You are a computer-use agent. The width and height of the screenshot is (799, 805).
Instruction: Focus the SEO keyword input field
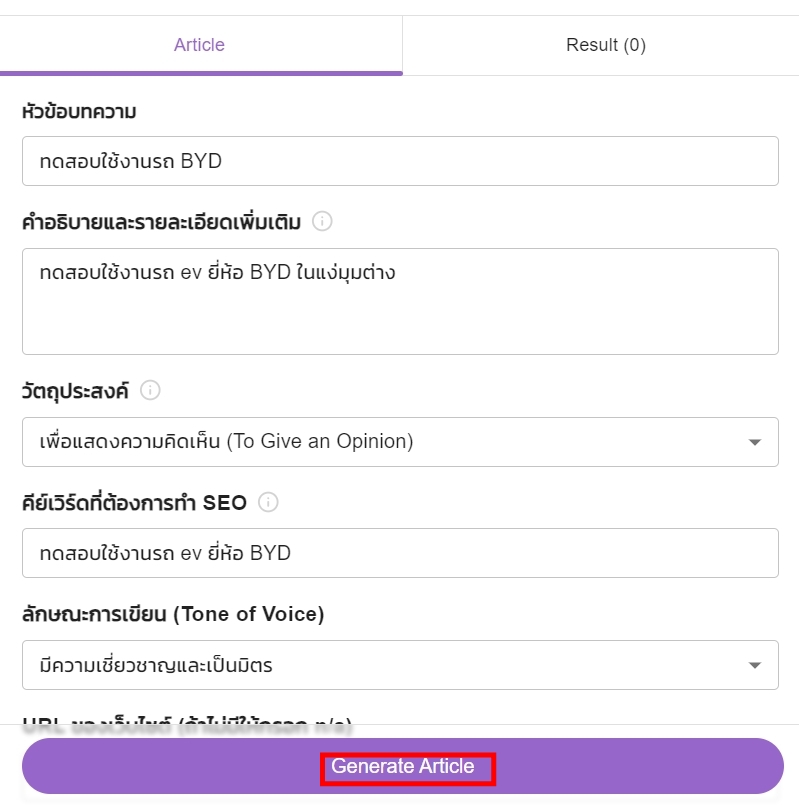coord(400,553)
